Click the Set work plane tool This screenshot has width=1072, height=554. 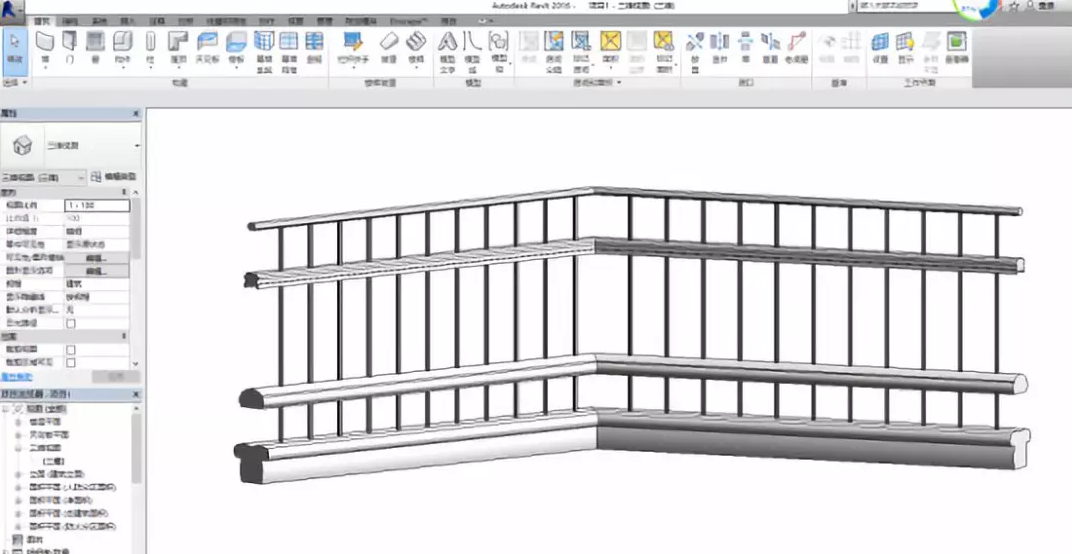pos(881,48)
